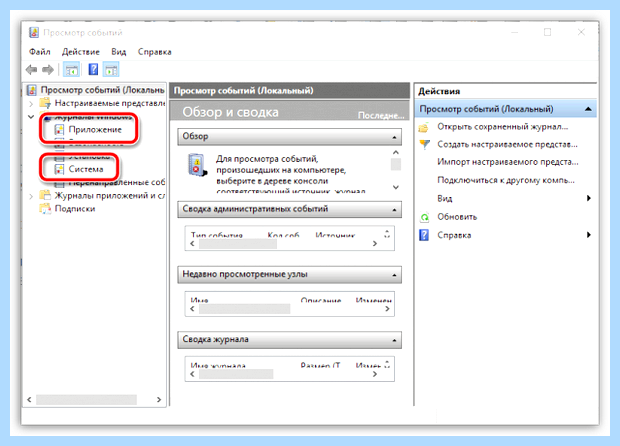Viewport: 620px width, 446px height.
Task: Open the Файл menu
Action: point(40,52)
